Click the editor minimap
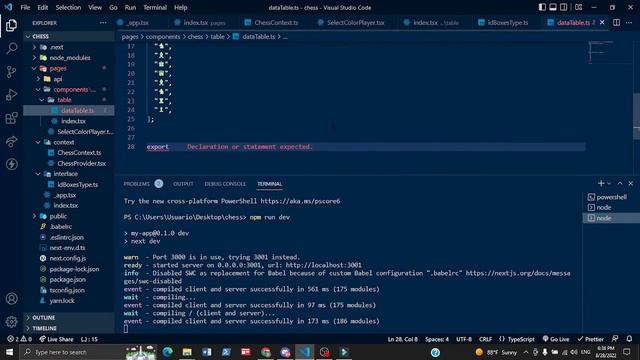 coord(609,52)
